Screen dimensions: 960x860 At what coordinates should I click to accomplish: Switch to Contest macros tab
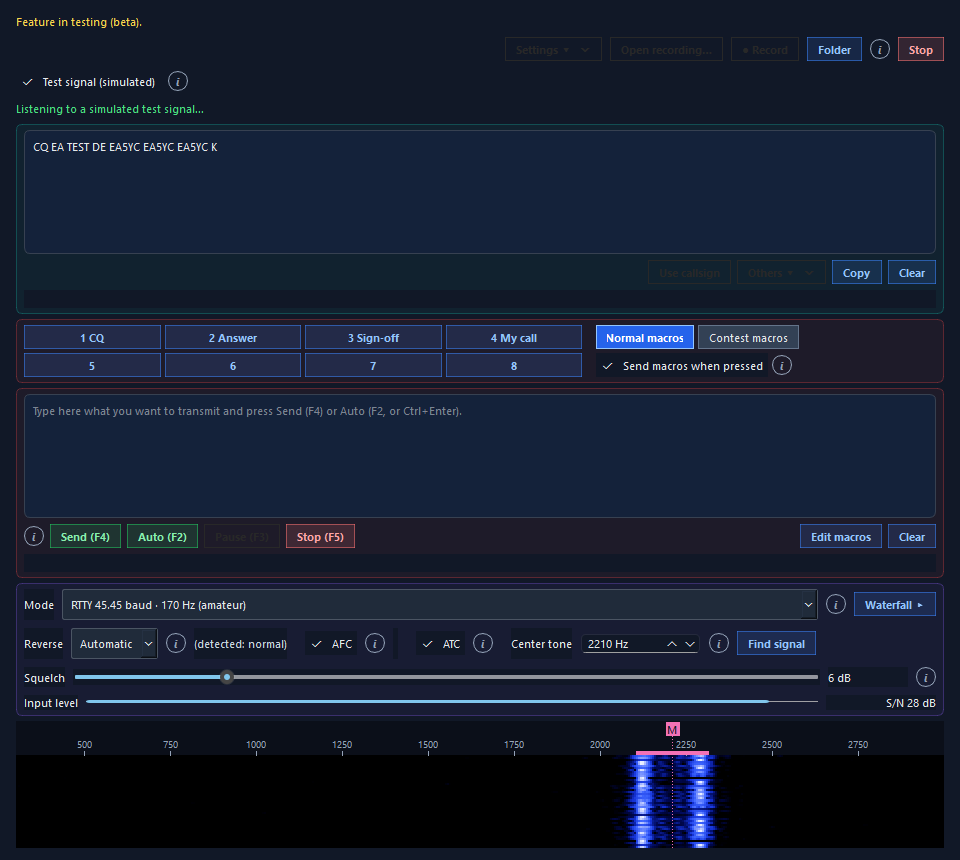(748, 338)
